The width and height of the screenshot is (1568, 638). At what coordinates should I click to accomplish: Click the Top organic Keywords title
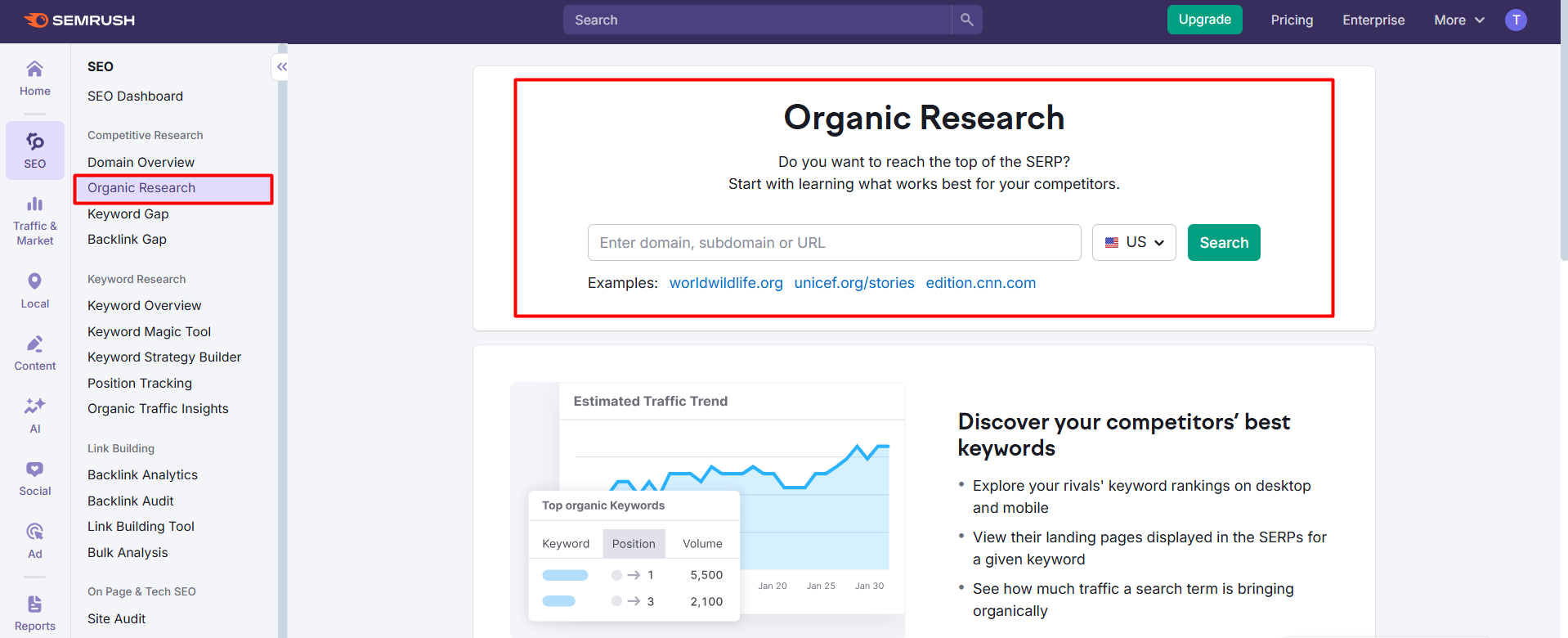pos(603,505)
